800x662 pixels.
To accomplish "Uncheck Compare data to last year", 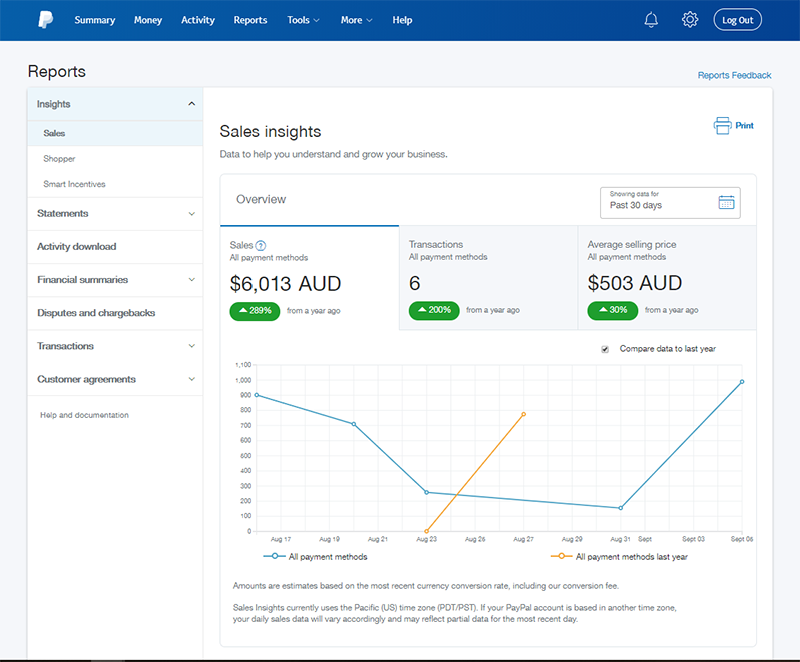I will [605, 349].
